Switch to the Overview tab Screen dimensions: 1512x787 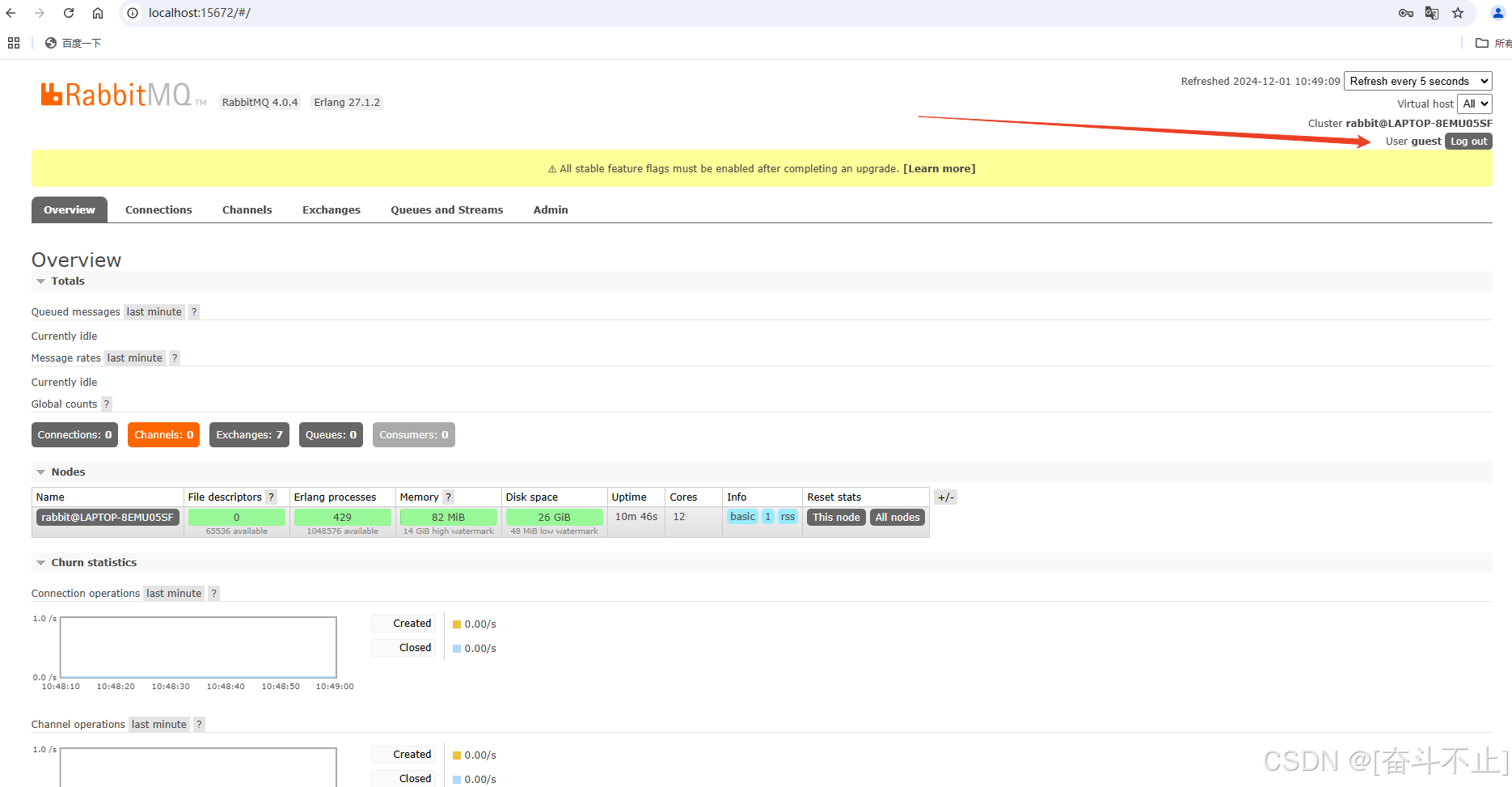pos(70,209)
